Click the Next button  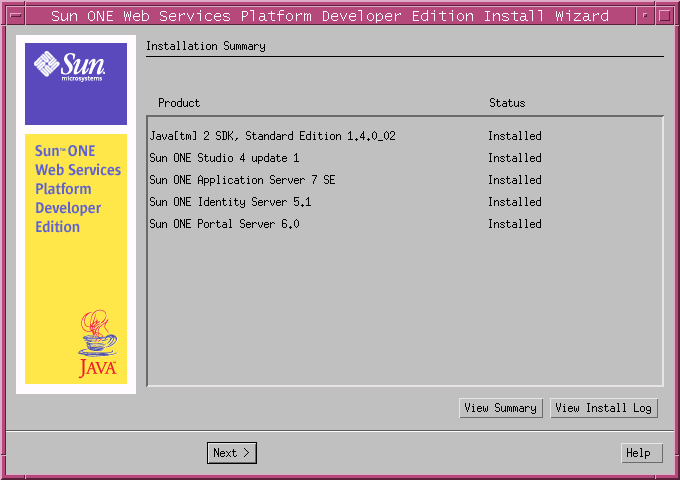(x=232, y=453)
